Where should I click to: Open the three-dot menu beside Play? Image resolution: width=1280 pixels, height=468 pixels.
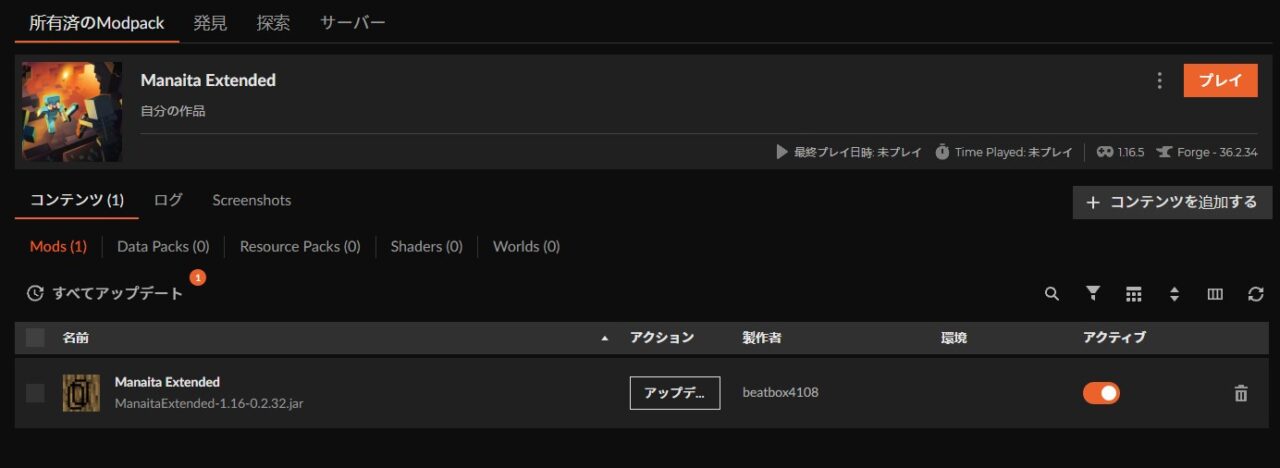point(1159,81)
